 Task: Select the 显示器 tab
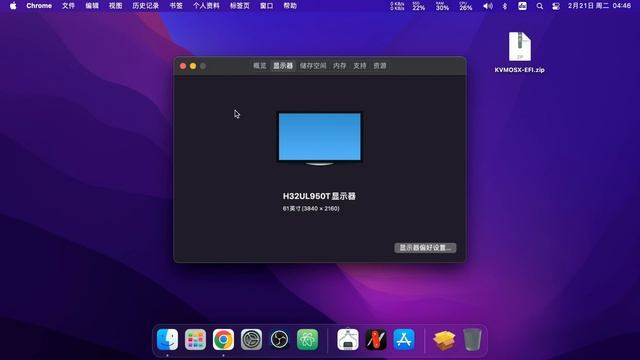point(283,66)
